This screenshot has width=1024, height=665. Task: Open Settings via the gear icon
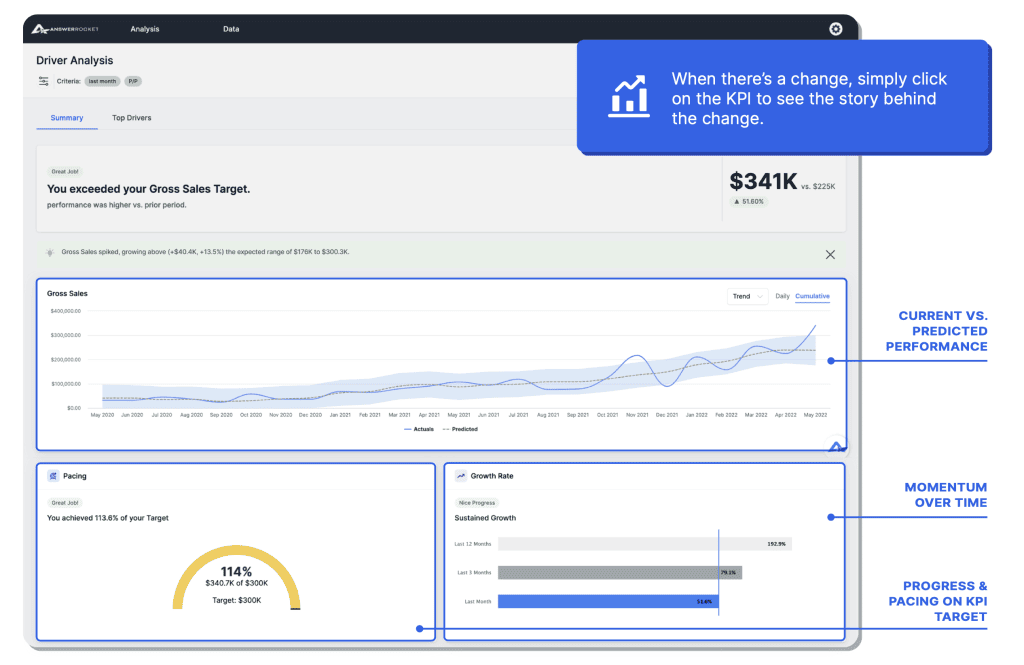coord(836,28)
